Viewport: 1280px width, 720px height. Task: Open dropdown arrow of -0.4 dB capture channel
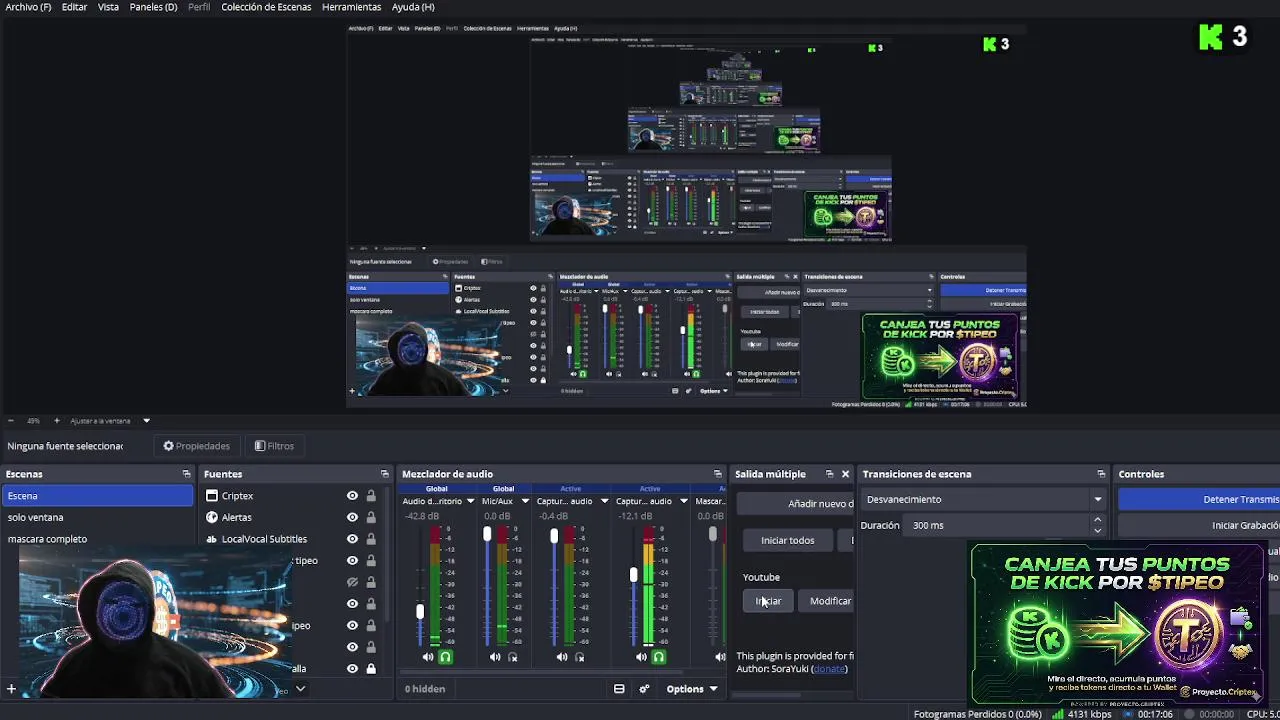pyautogui.click(x=604, y=502)
